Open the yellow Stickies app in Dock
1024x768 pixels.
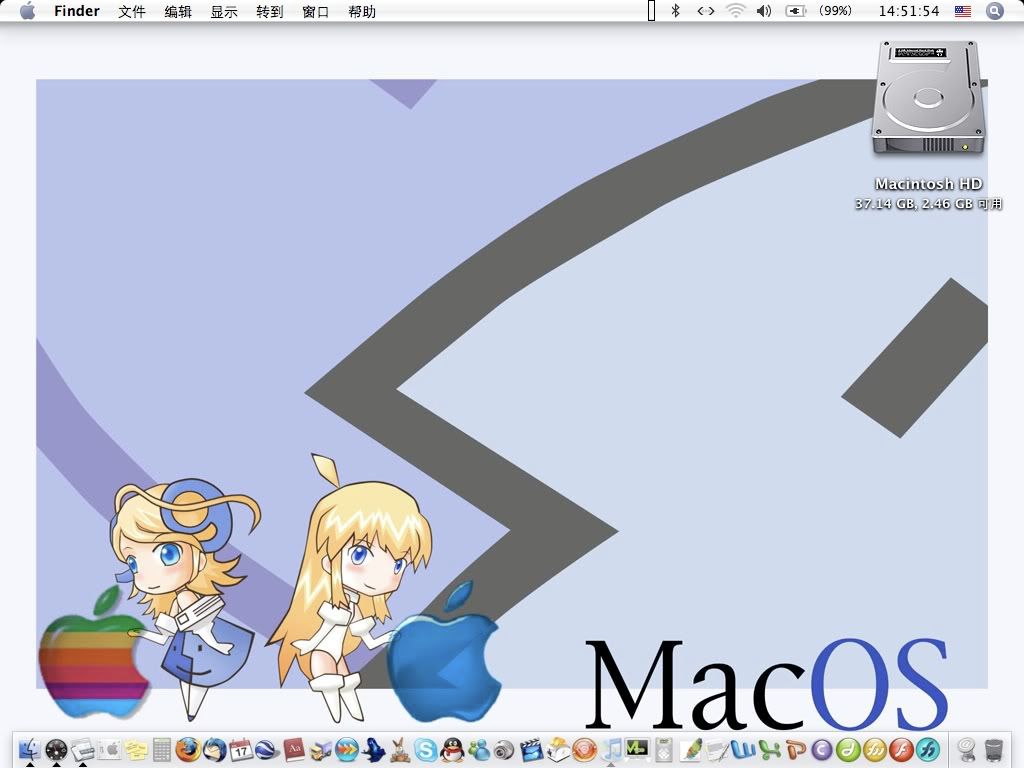pyautogui.click(x=136, y=748)
